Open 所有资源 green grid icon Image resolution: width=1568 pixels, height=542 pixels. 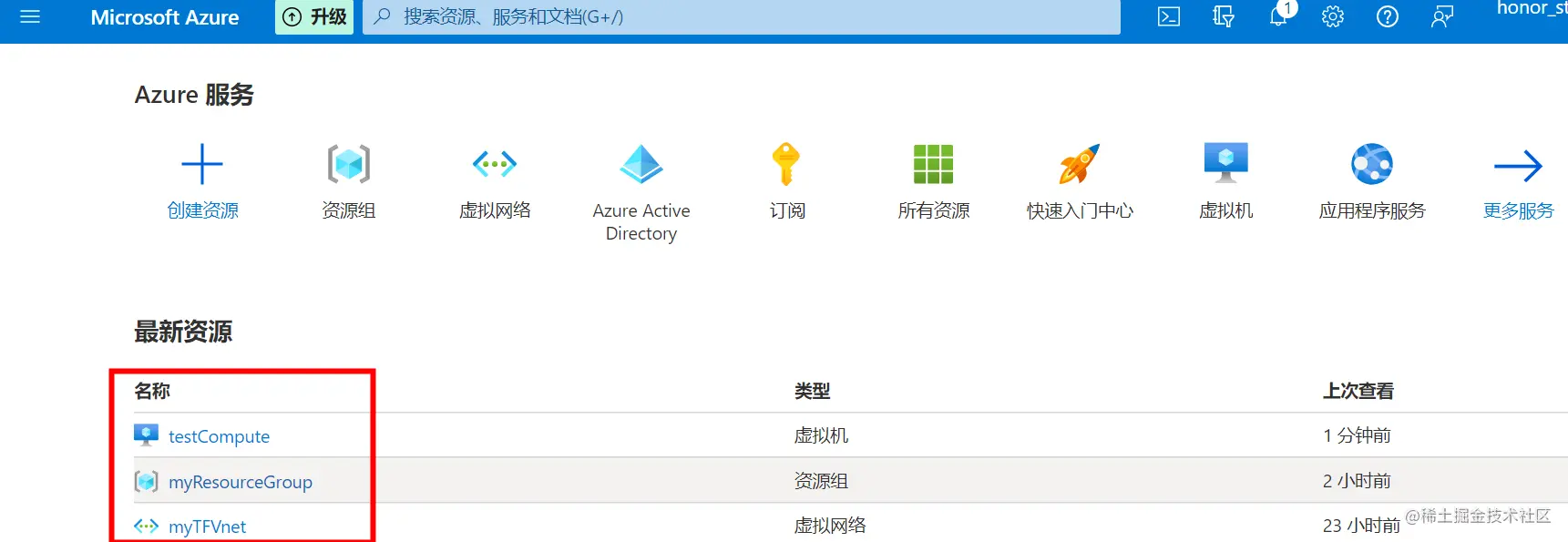(934, 164)
